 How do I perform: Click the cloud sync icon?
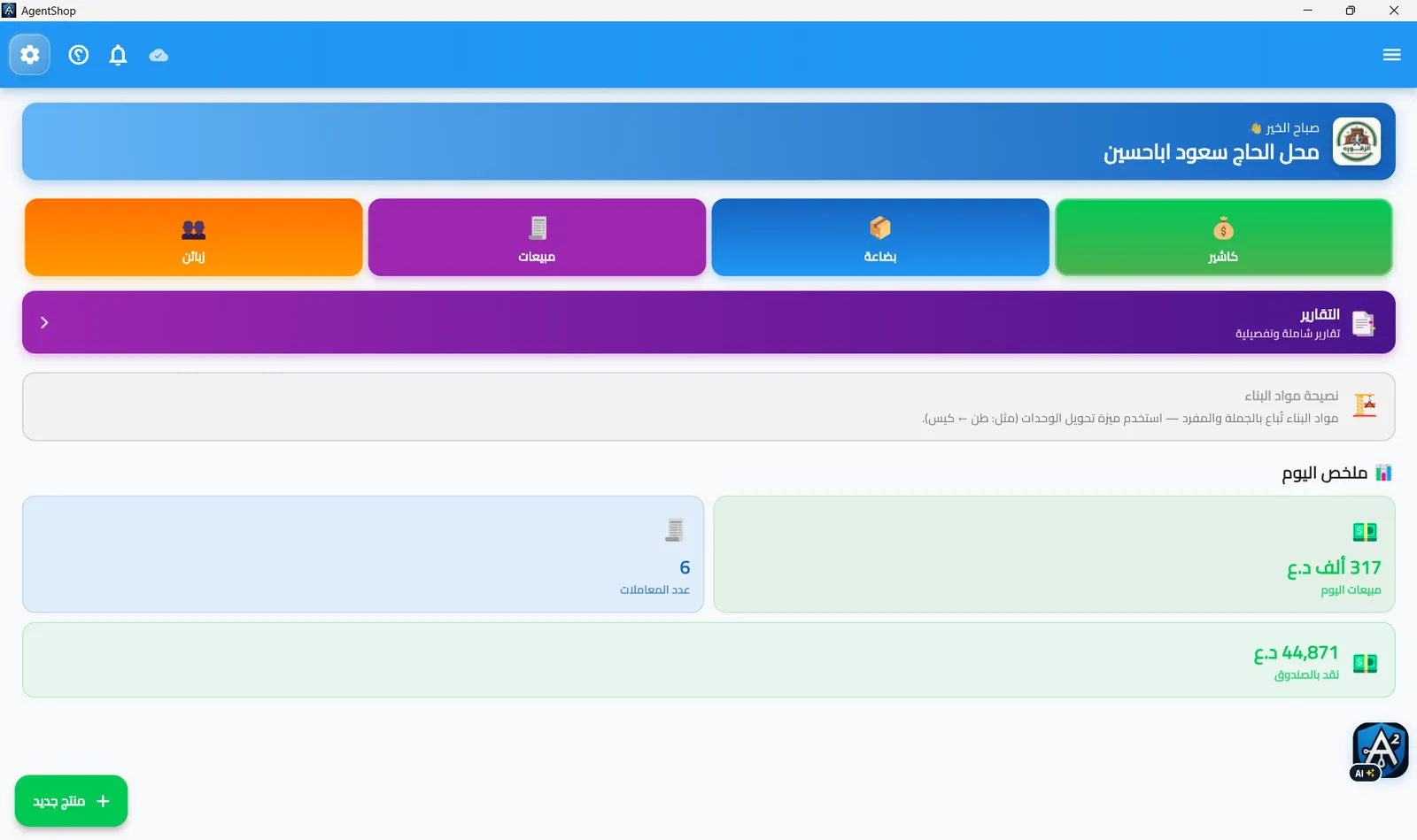click(x=159, y=55)
